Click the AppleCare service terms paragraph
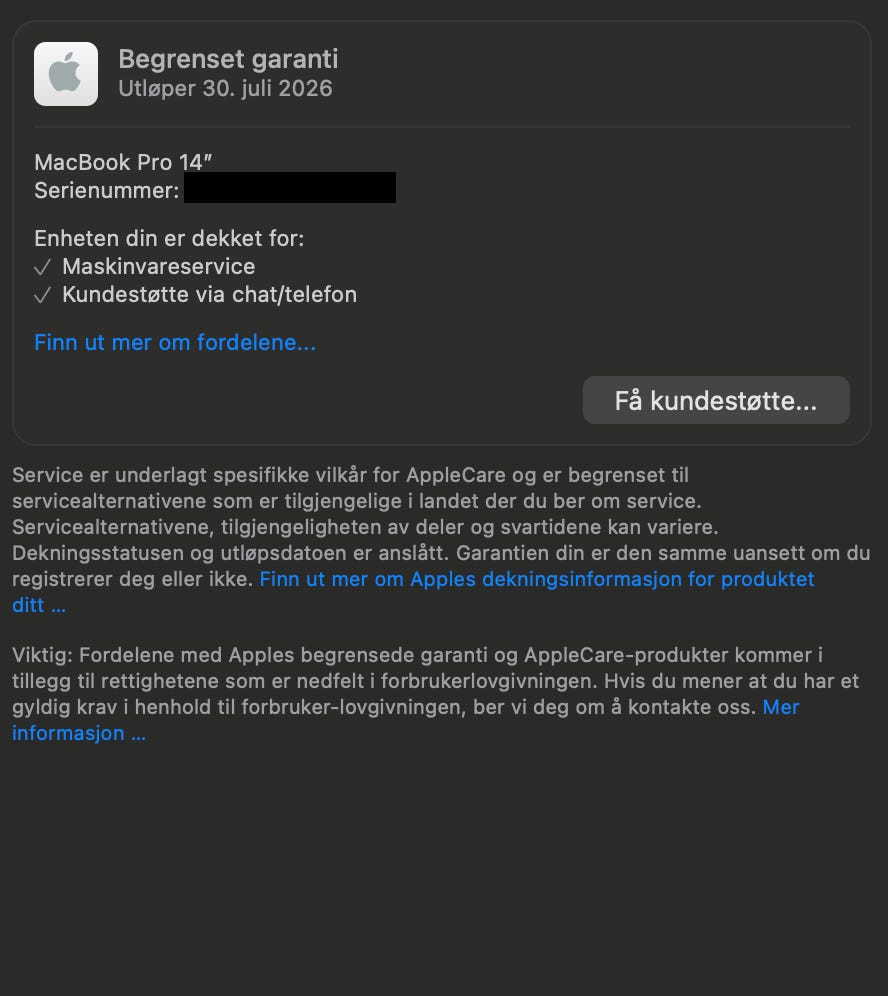Viewport: 888px width, 996px height. coord(441,540)
